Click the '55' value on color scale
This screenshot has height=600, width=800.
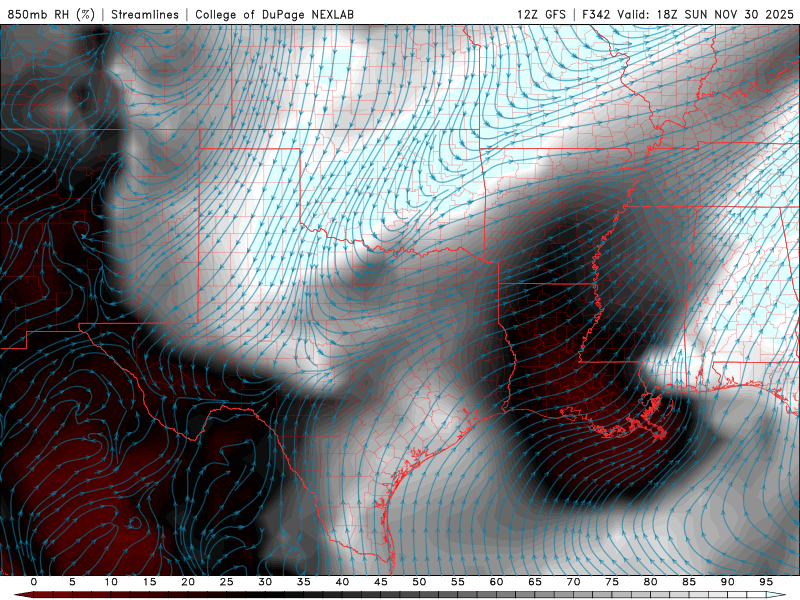tap(458, 582)
